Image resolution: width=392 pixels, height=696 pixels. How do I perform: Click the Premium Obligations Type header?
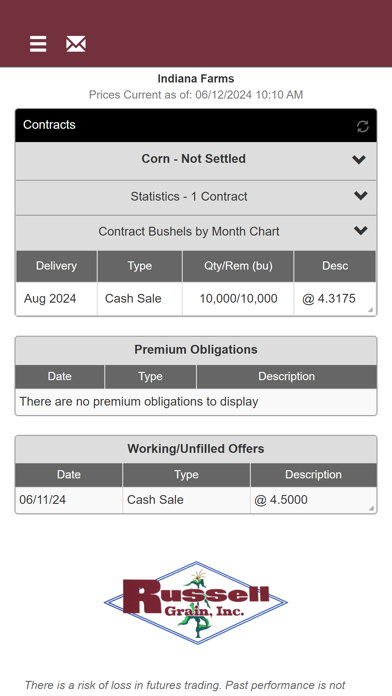pos(150,376)
